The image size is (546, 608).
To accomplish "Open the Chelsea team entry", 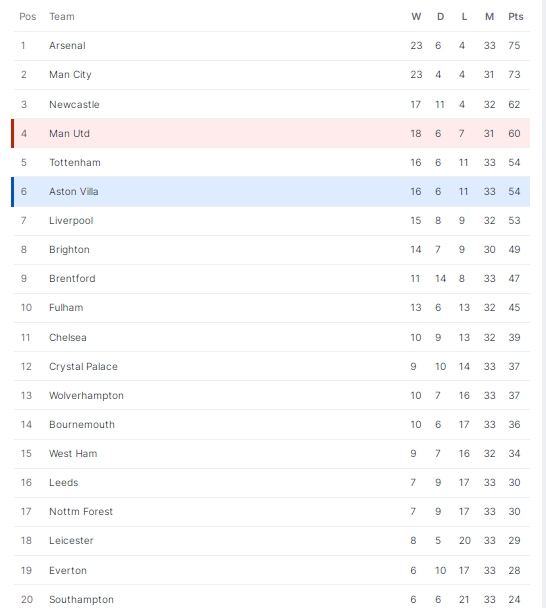I will (x=68, y=337).
